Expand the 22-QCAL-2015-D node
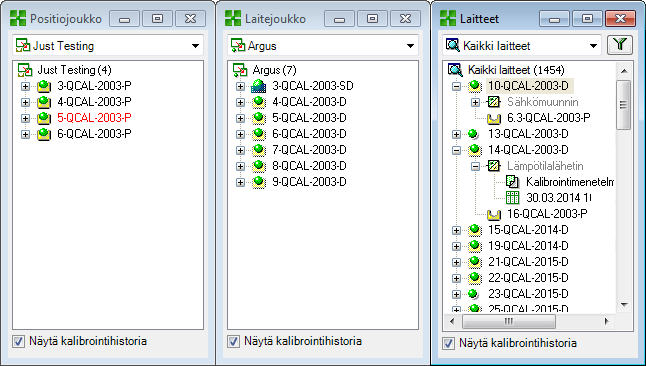 click(x=456, y=278)
